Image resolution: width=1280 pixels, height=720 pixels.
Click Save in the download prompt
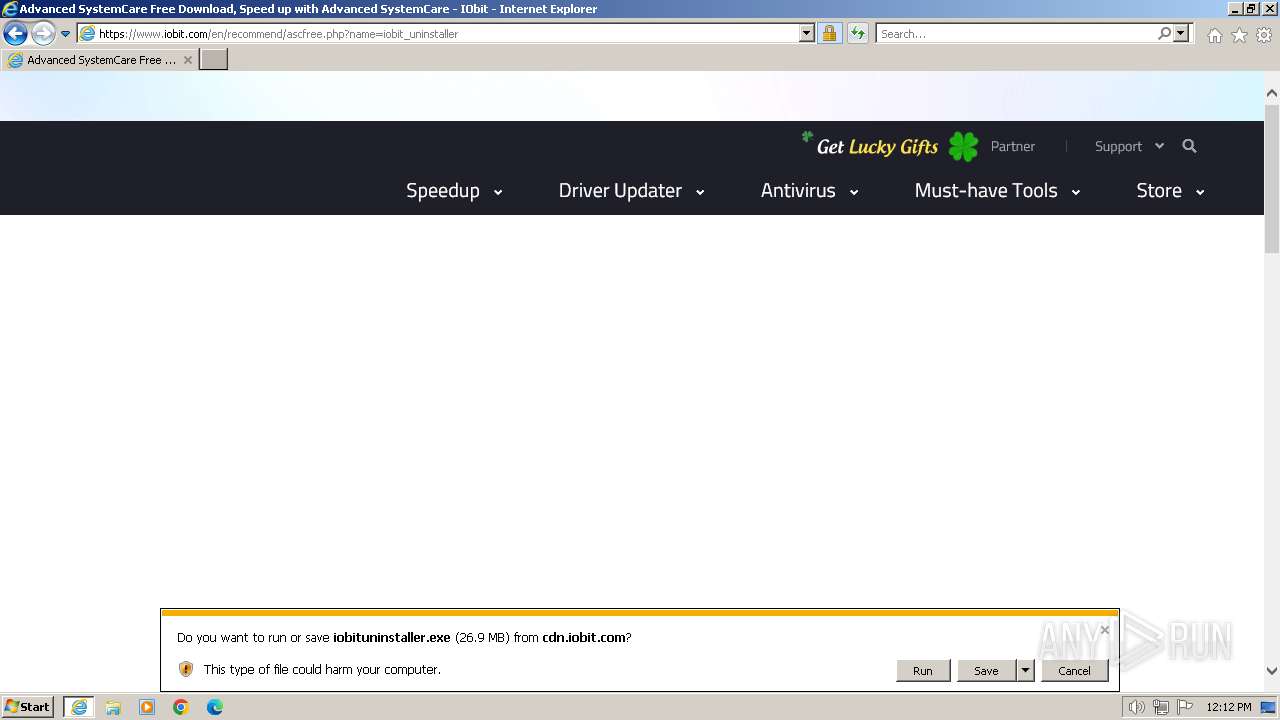tap(986, 671)
